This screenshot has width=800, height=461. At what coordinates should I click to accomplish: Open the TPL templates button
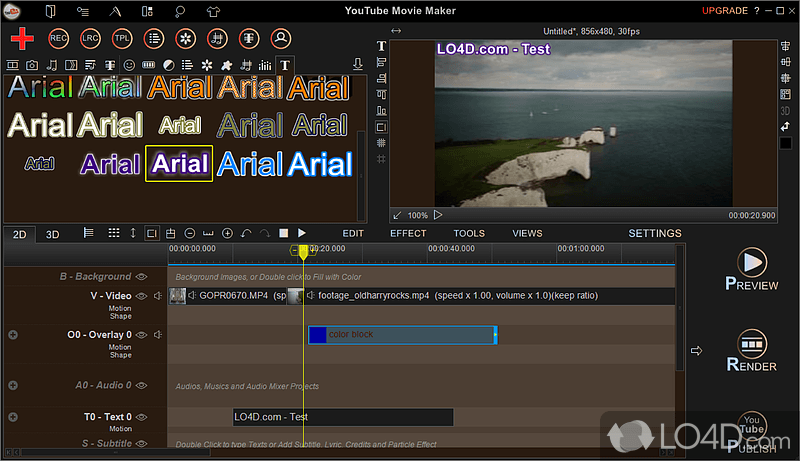coord(122,39)
